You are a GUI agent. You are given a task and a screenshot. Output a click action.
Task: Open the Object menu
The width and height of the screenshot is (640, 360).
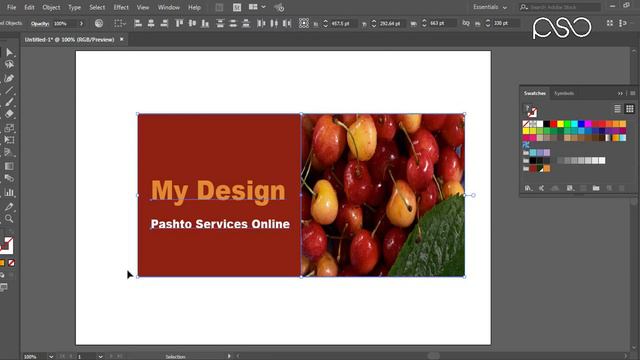point(51,7)
